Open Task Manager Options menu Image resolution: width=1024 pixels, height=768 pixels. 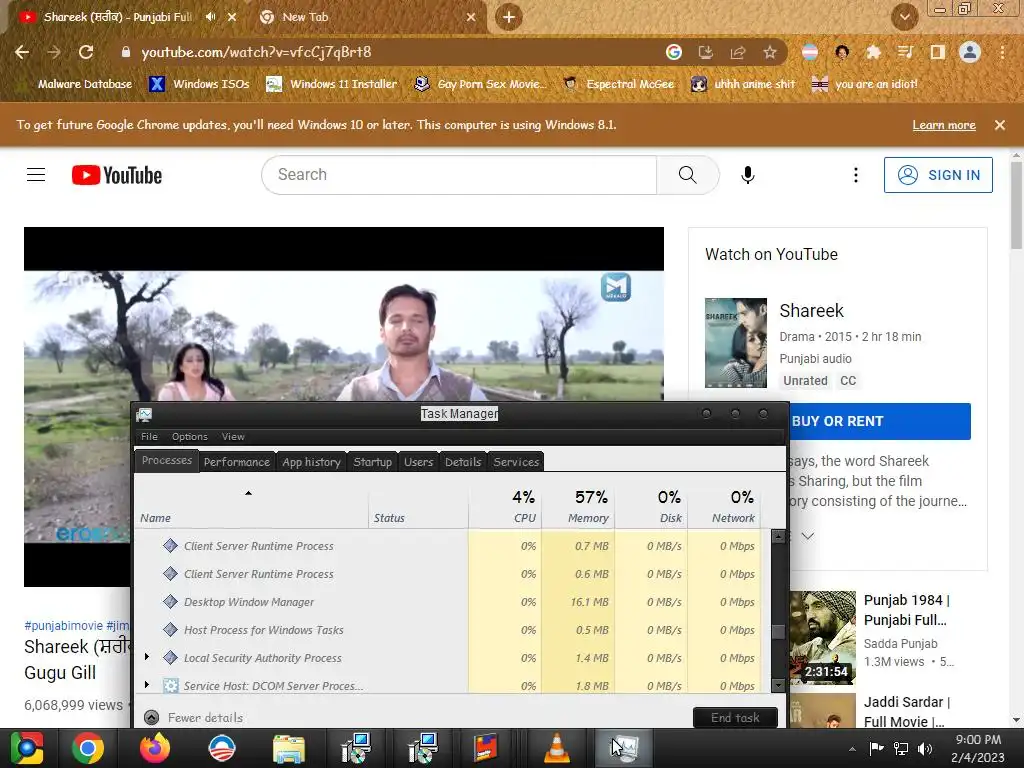(x=189, y=436)
